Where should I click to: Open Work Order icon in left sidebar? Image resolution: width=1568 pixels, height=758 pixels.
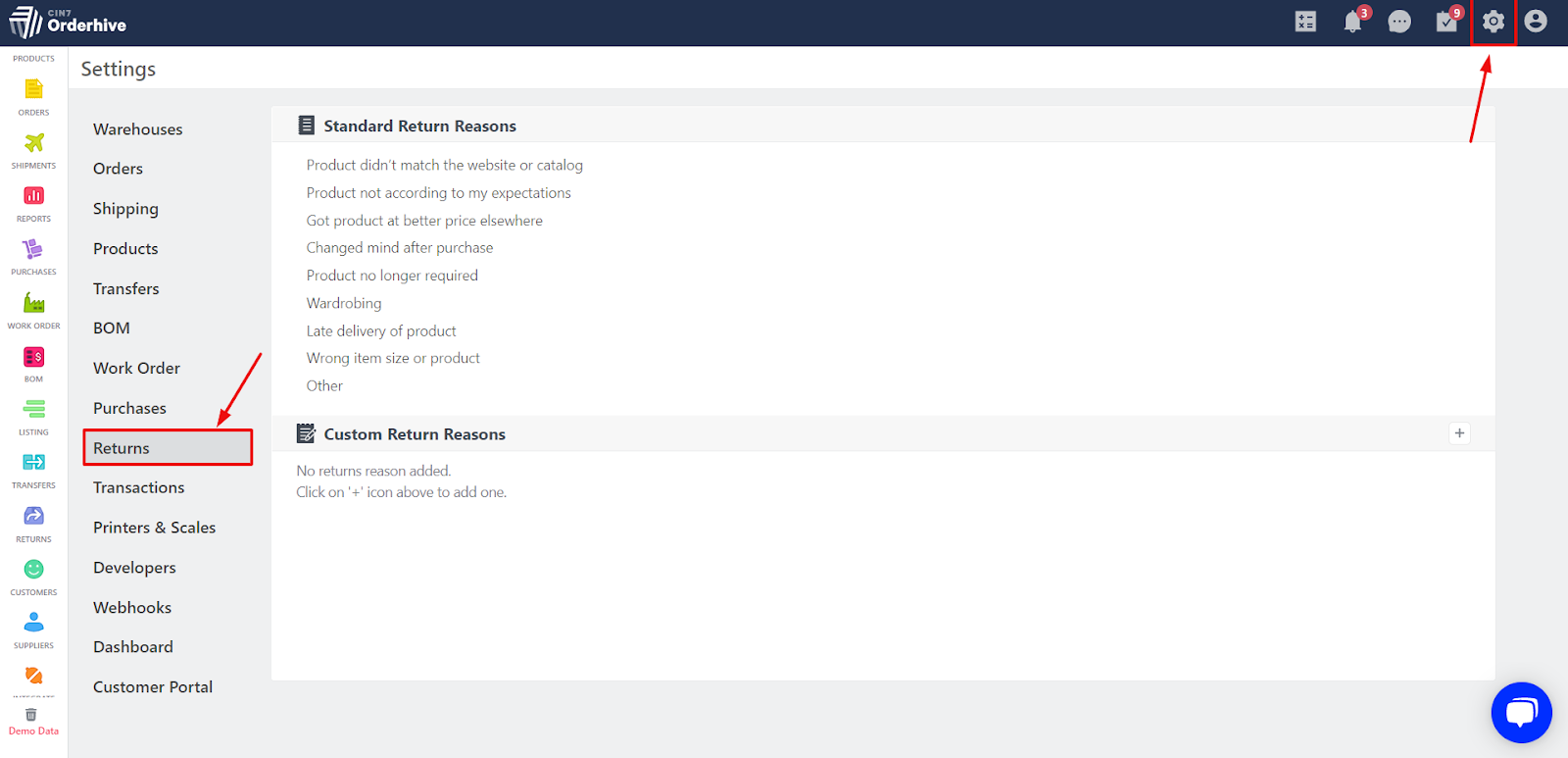coord(33,302)
